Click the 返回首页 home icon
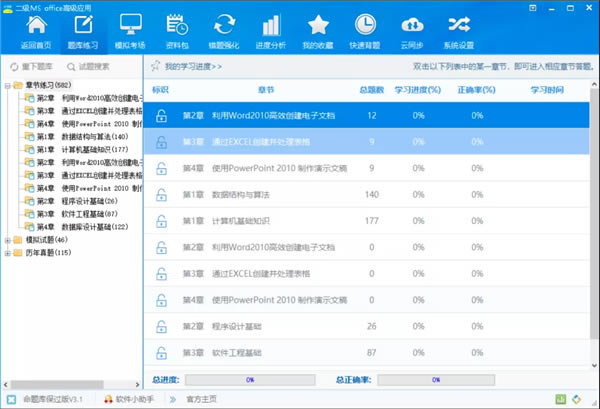This screenshot has height=409, width=600. click(30, 26)
